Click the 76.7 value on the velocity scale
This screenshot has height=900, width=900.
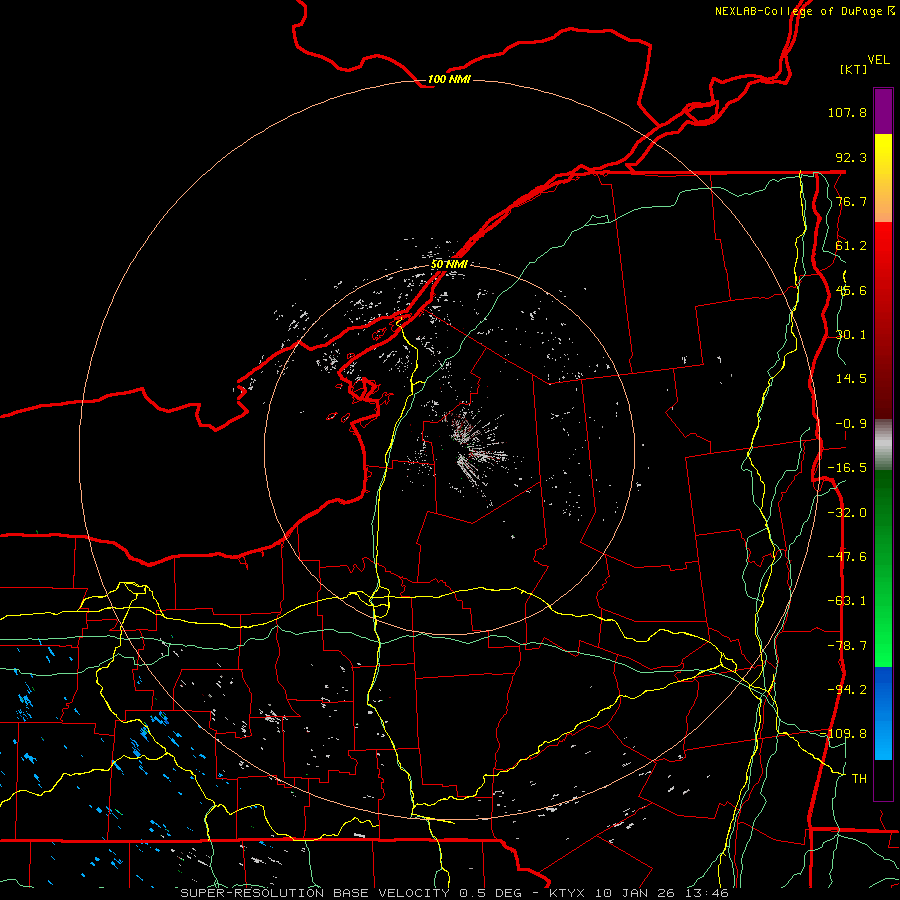pyautogui.click(x=851, y=201)
